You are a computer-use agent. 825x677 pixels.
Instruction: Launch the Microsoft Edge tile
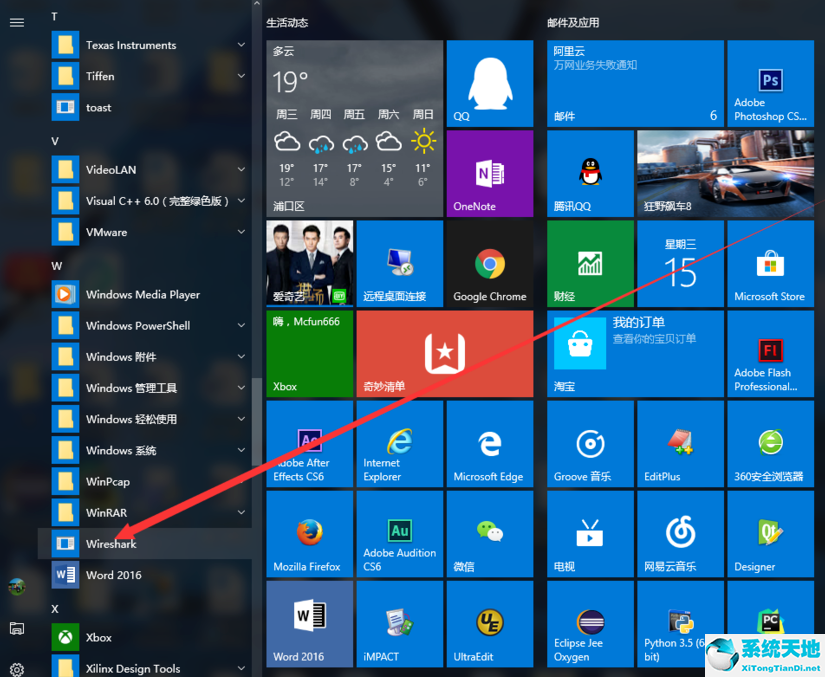pyautogui.click(x=489, y=444)
